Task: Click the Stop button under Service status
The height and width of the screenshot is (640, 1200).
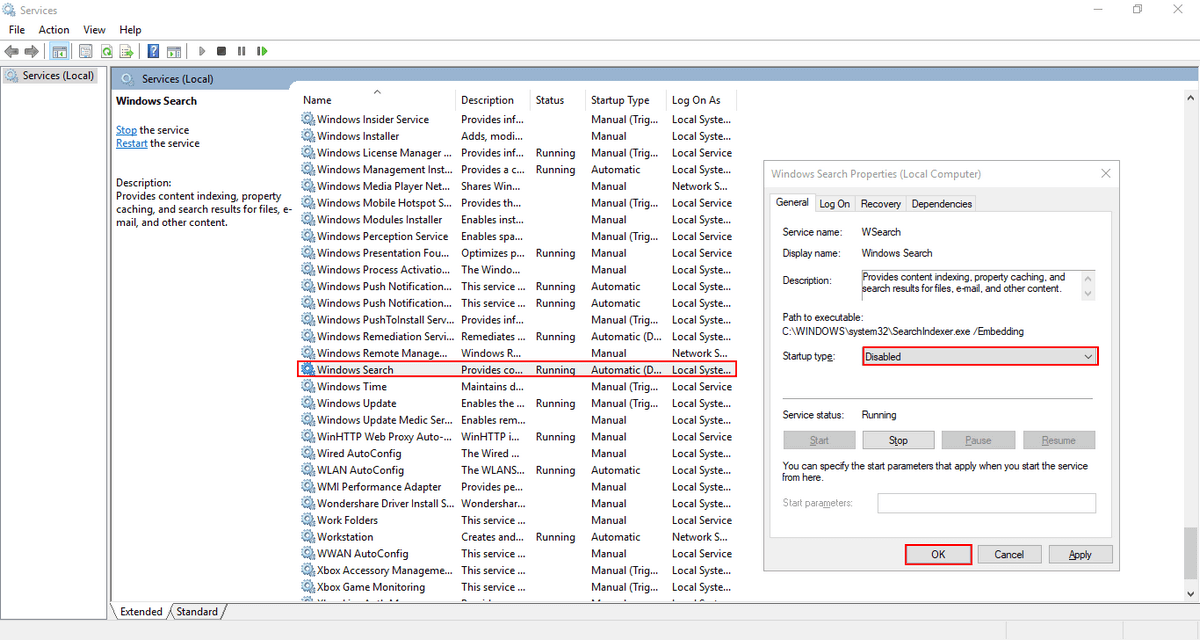Action: pyautogui.click(x=898, y=440)
